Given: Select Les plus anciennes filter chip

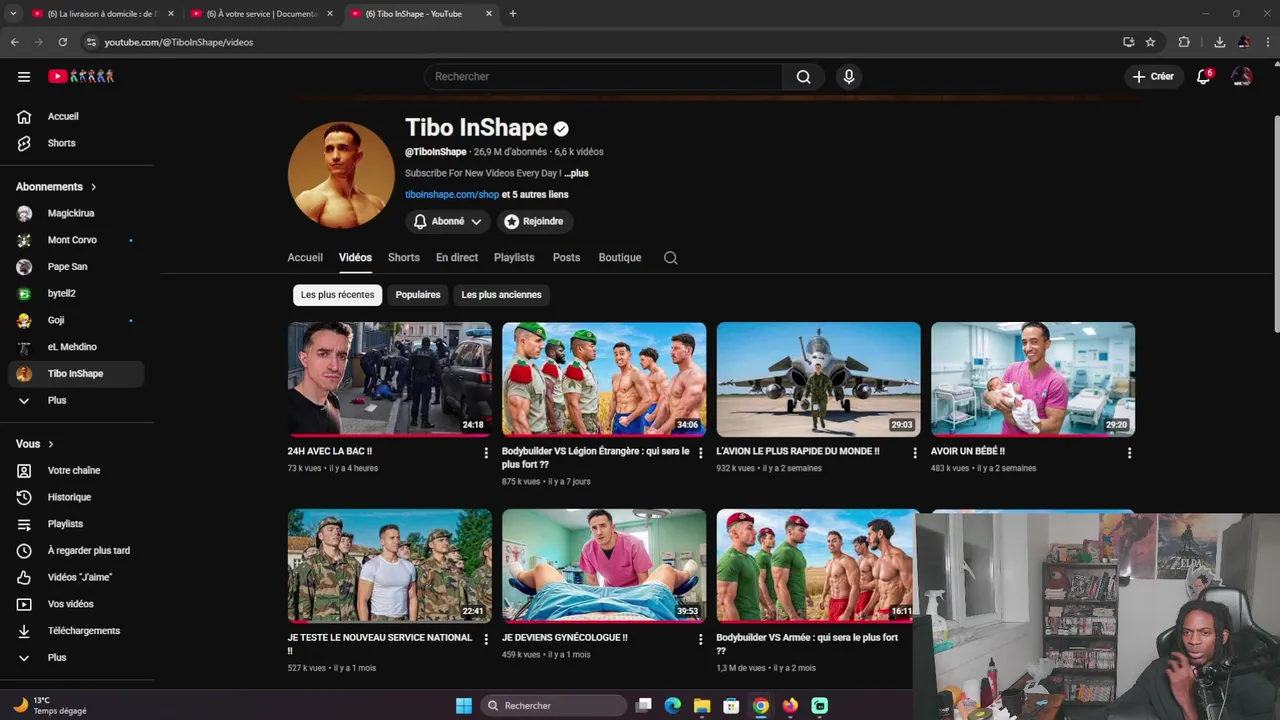Looking at the screenshot, I should (x=501, y=295).
